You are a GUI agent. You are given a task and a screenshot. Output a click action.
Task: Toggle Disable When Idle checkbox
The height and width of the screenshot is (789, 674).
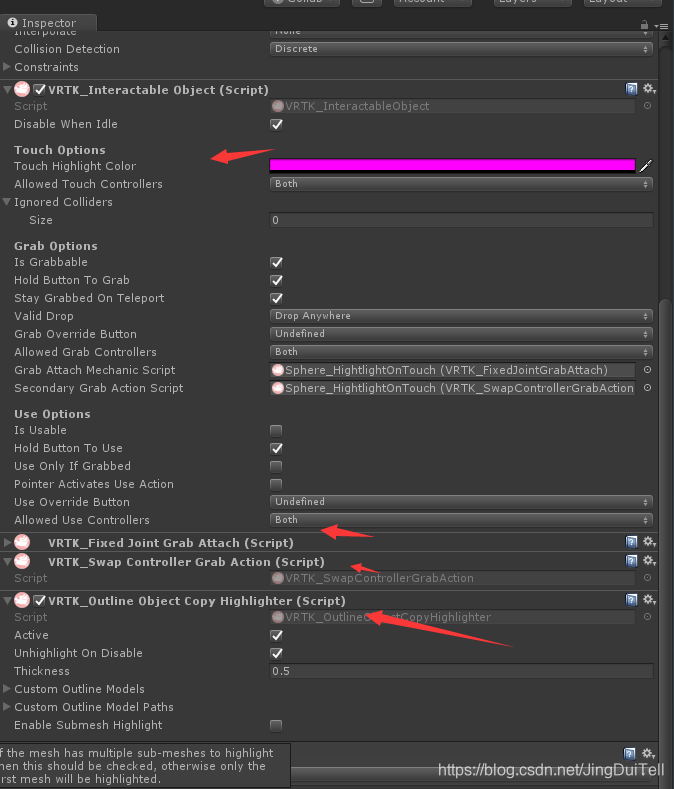click(276, 124)
